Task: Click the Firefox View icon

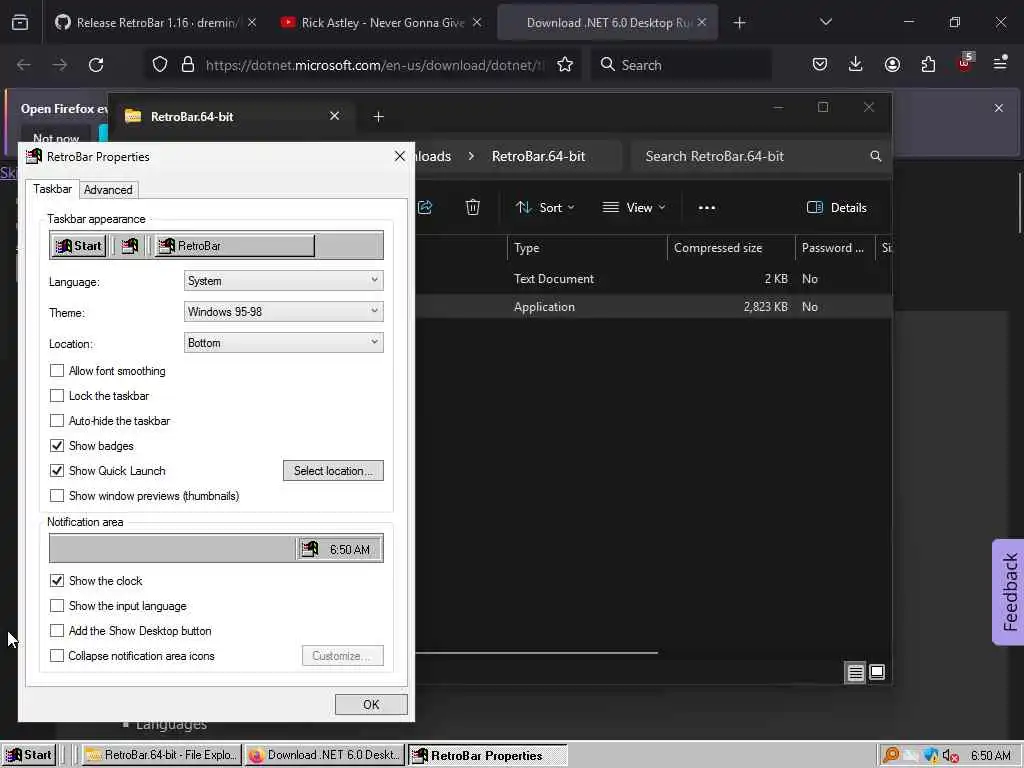Action: [x=20, y=23]
